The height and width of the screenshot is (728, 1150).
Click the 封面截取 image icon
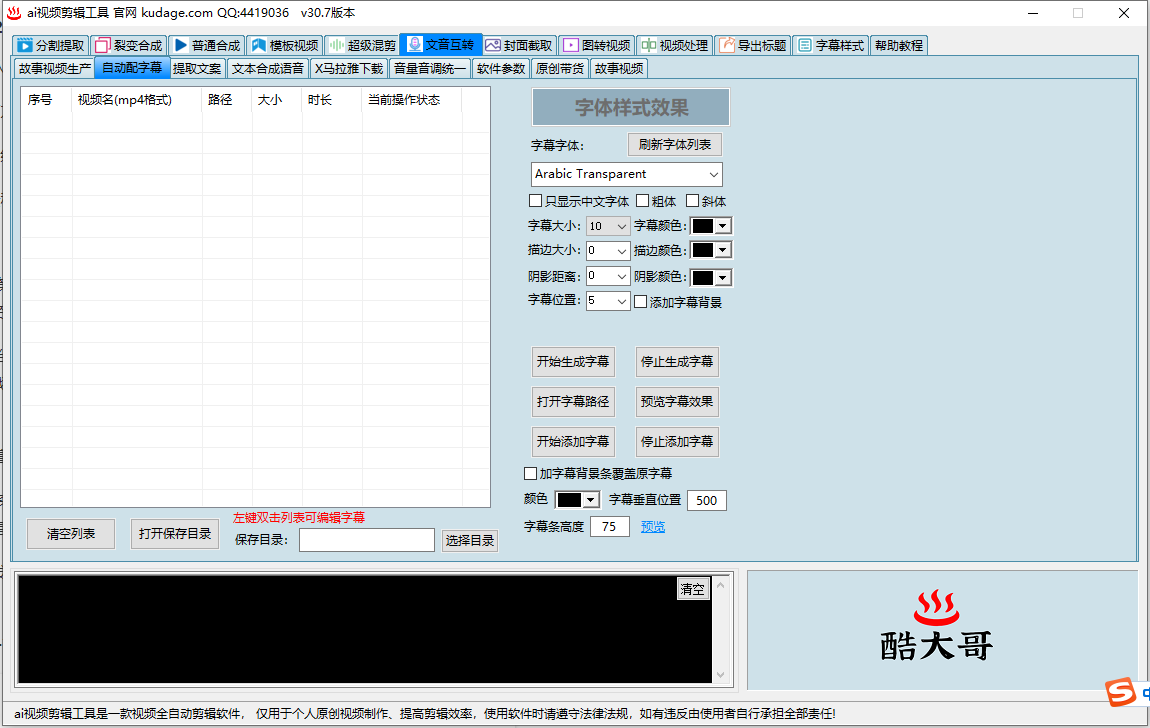point(493,45)
